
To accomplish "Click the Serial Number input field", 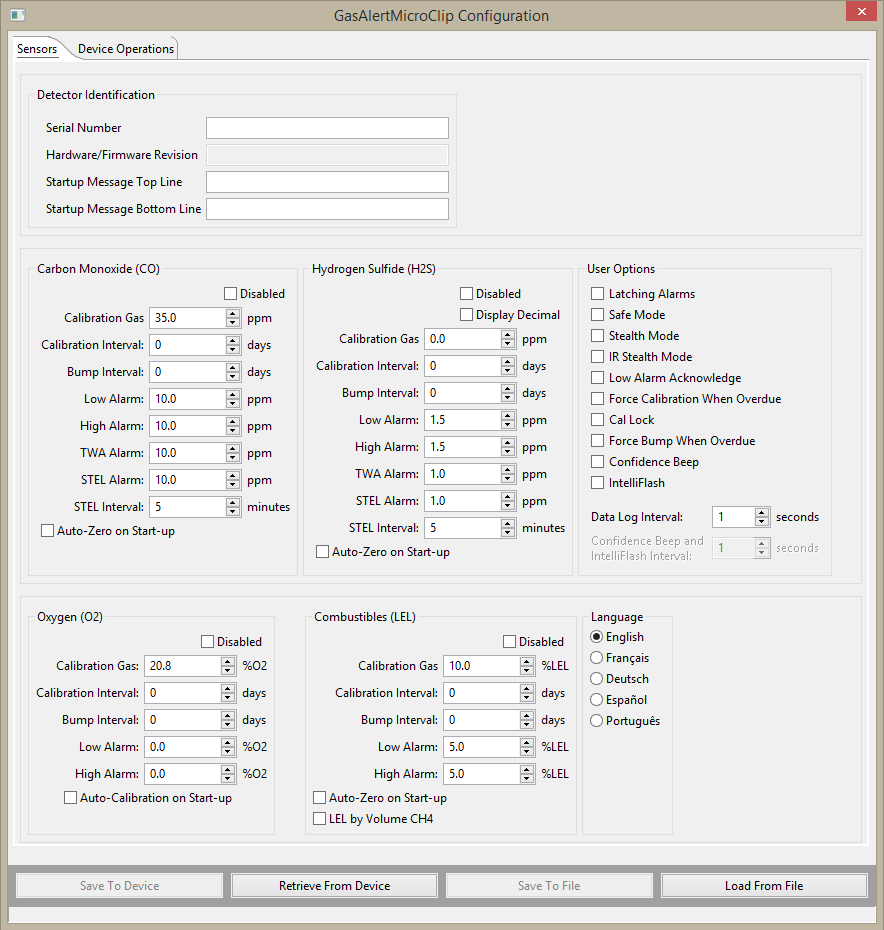I will tap(327, 128).
